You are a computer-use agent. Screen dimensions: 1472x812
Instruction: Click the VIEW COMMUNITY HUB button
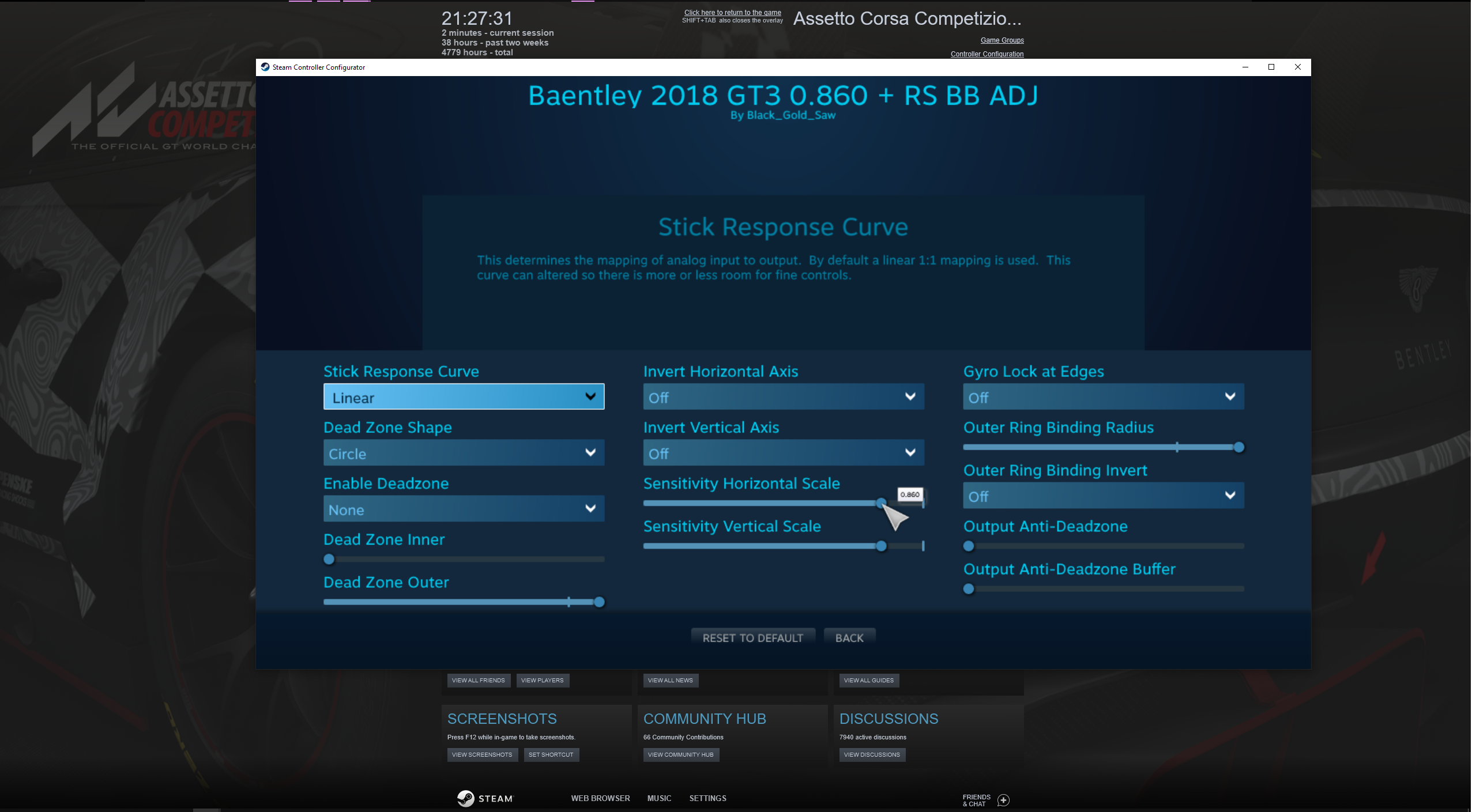pyautogui.click(x=681, y=755)
